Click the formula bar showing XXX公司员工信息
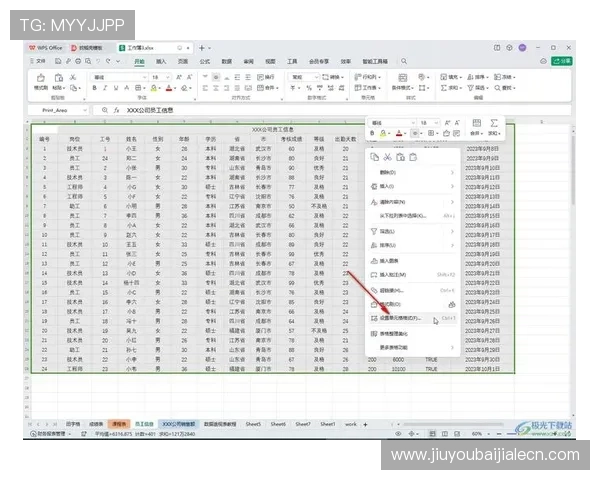The width and height of the screenshot is (600, 480). coord(250,110)
